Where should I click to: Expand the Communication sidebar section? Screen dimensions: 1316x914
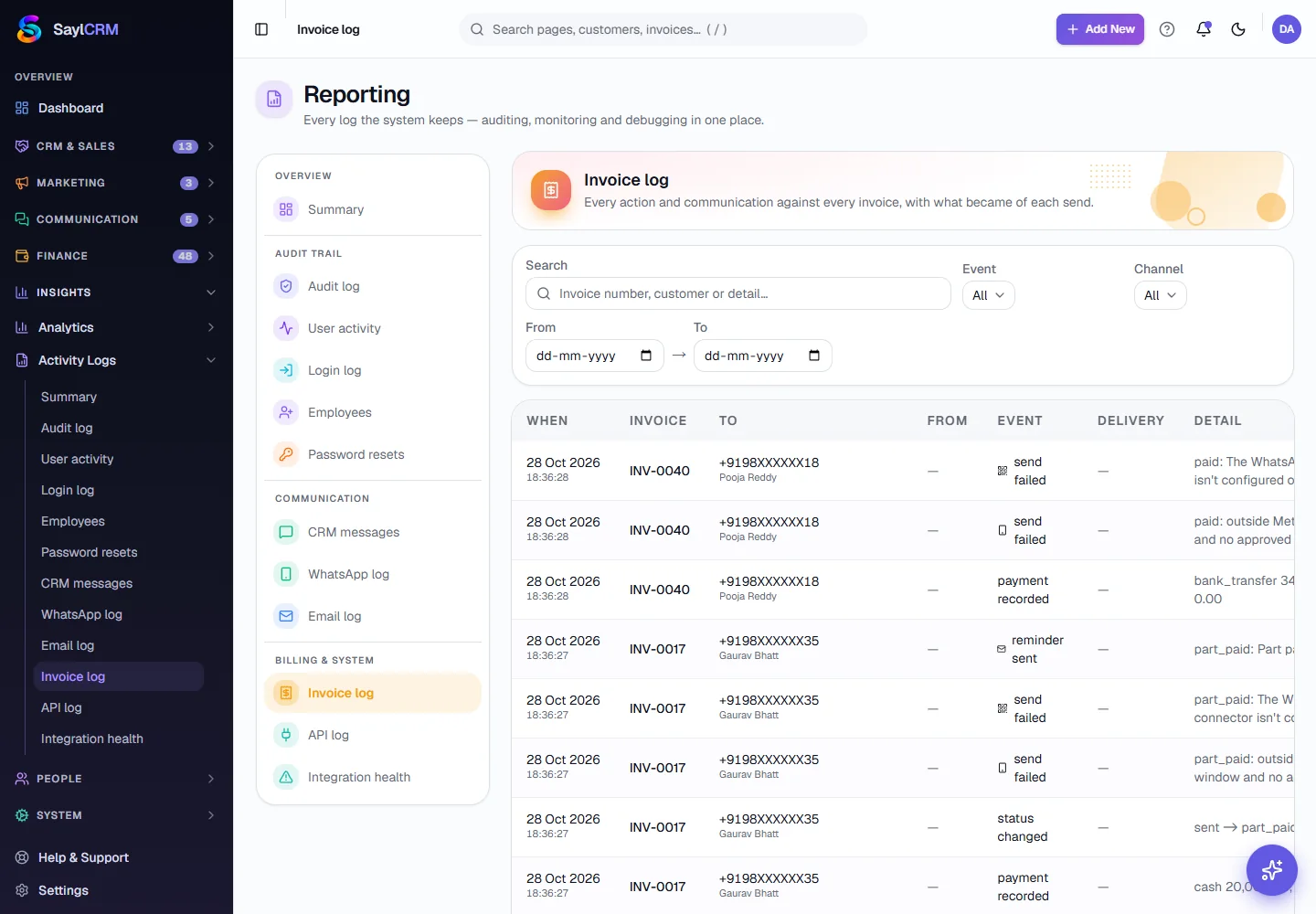[116, 219]
